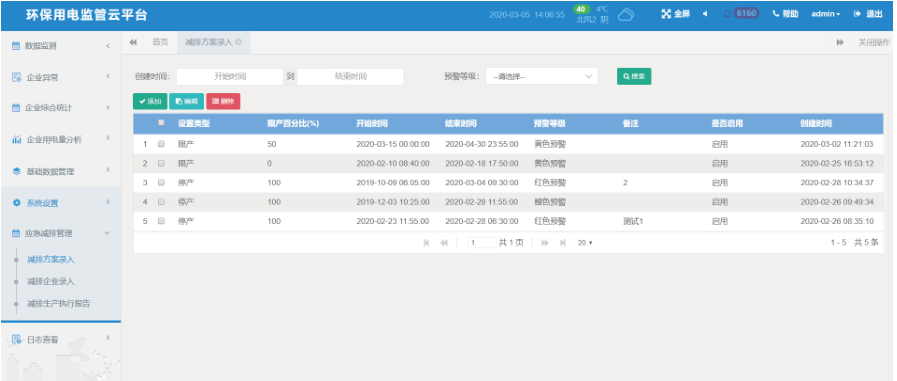
Task: Toggle the select-all header checkbox
Action: (161, 122)
